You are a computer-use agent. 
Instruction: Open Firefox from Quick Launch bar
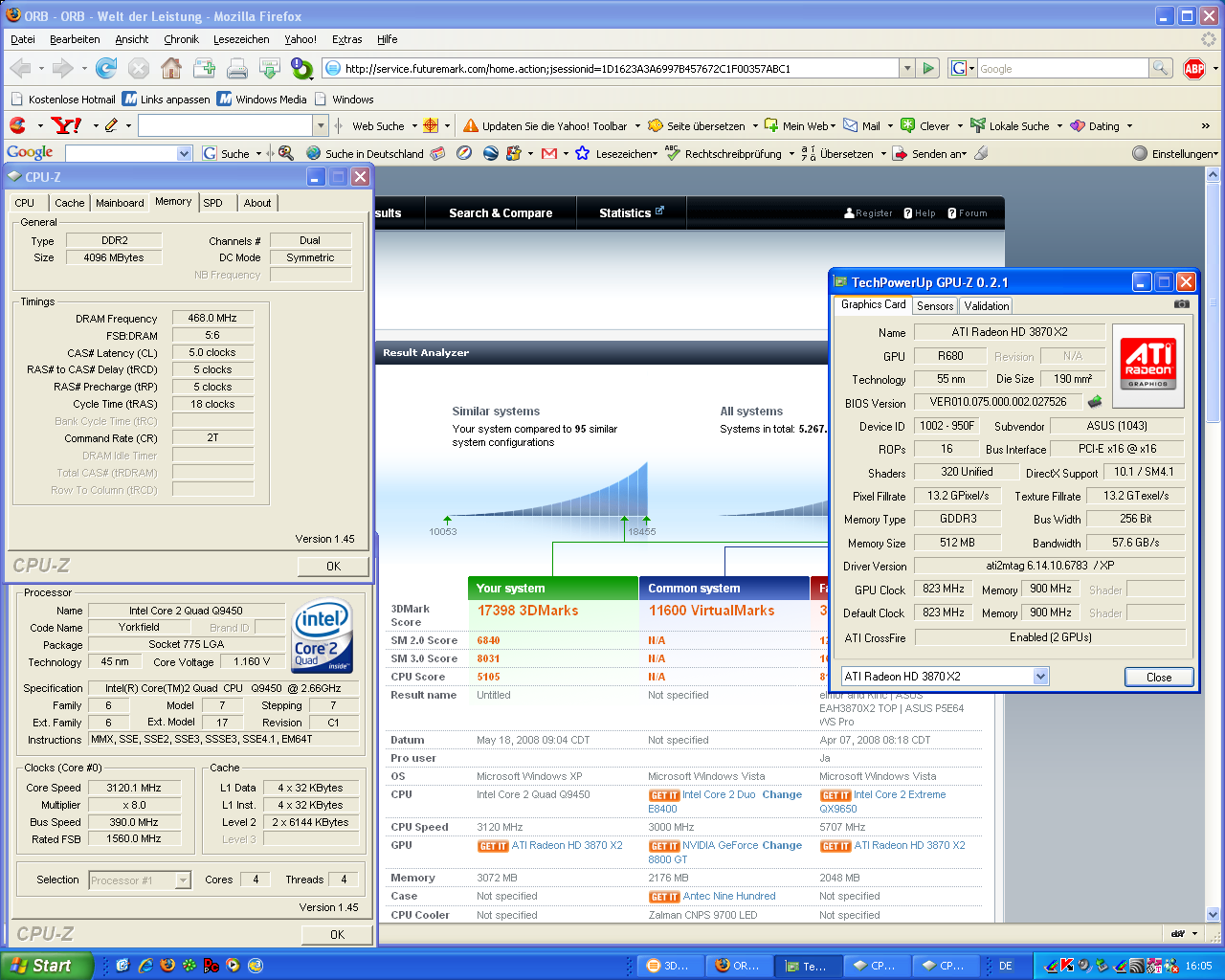coord(167,966)
